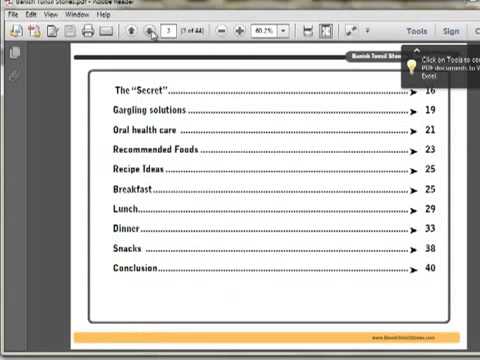
Task: Select the fit one full page icon
Action: click(x=326, y=31)
